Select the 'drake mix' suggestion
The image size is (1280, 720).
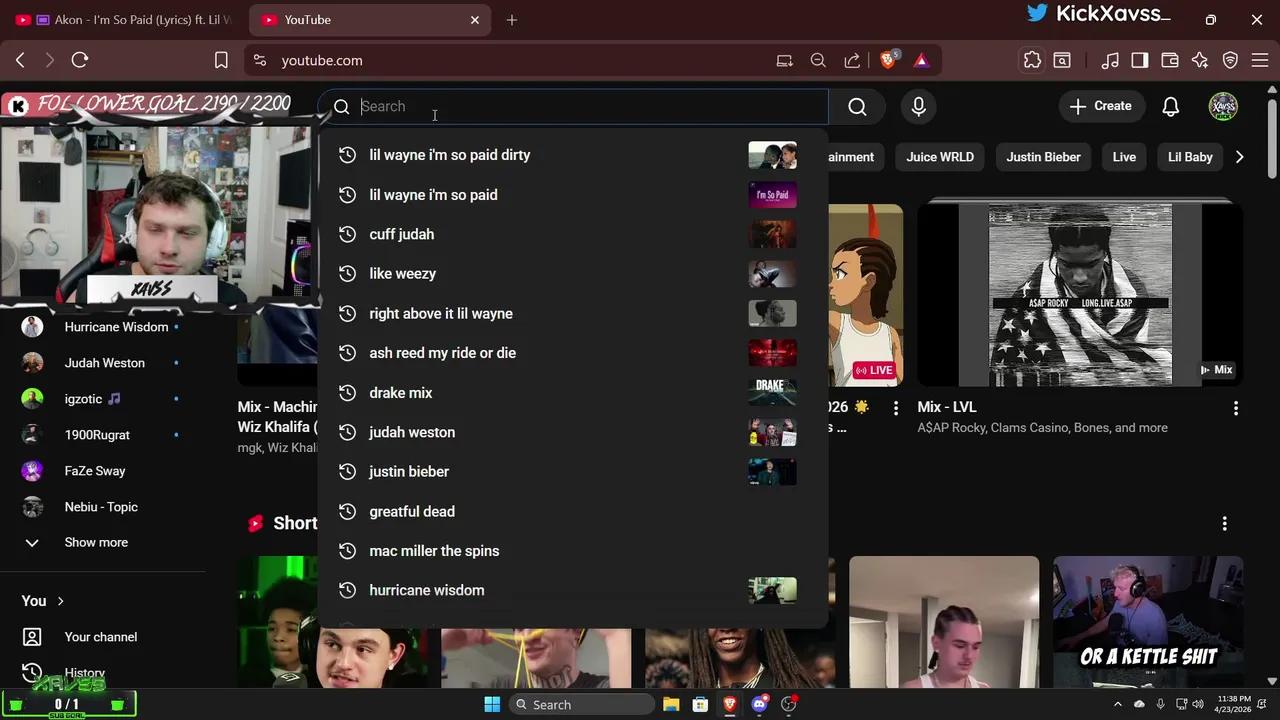tap(573, 393)
